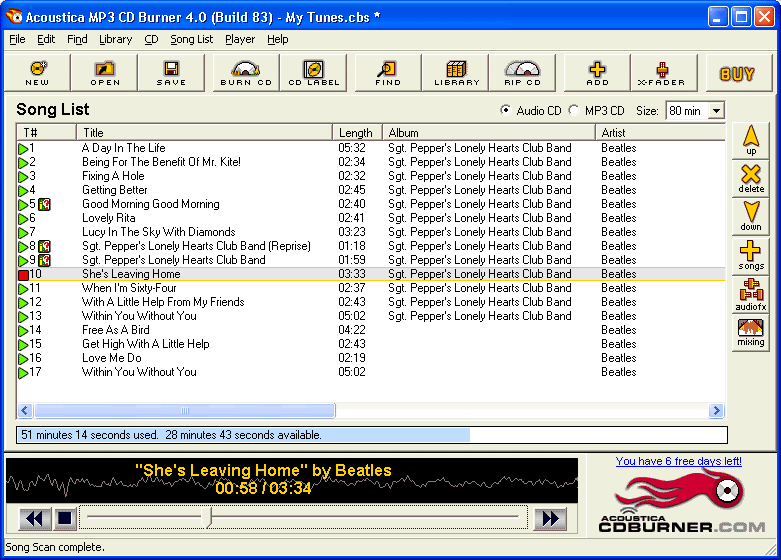
Task: Click the disc space usage progress bar
Action: (372, 435)
